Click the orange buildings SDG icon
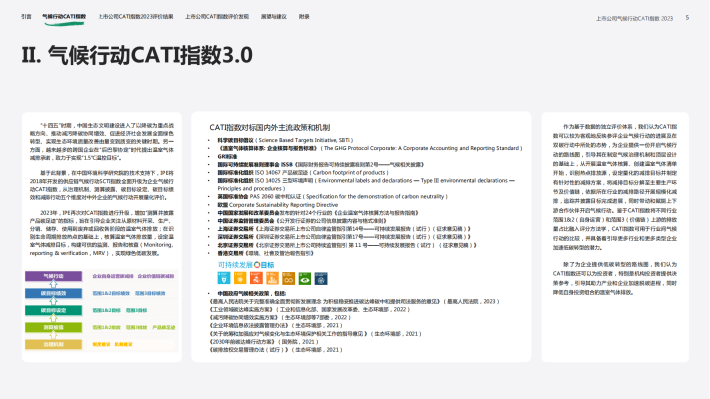The width and height of the screenshot is (710, 399). [x=272, y=278]
